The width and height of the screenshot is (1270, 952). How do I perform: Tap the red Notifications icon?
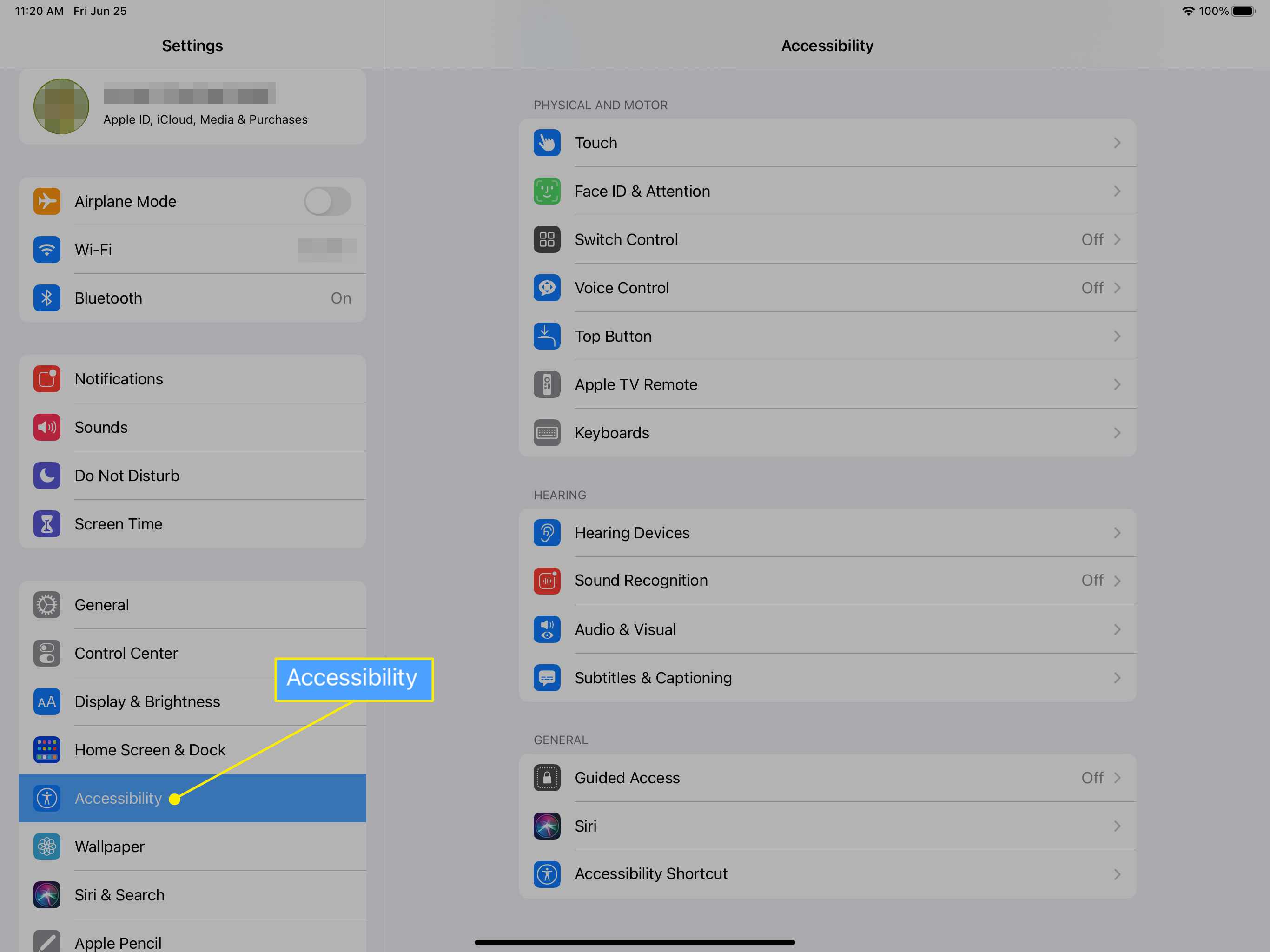pos(46,378)
